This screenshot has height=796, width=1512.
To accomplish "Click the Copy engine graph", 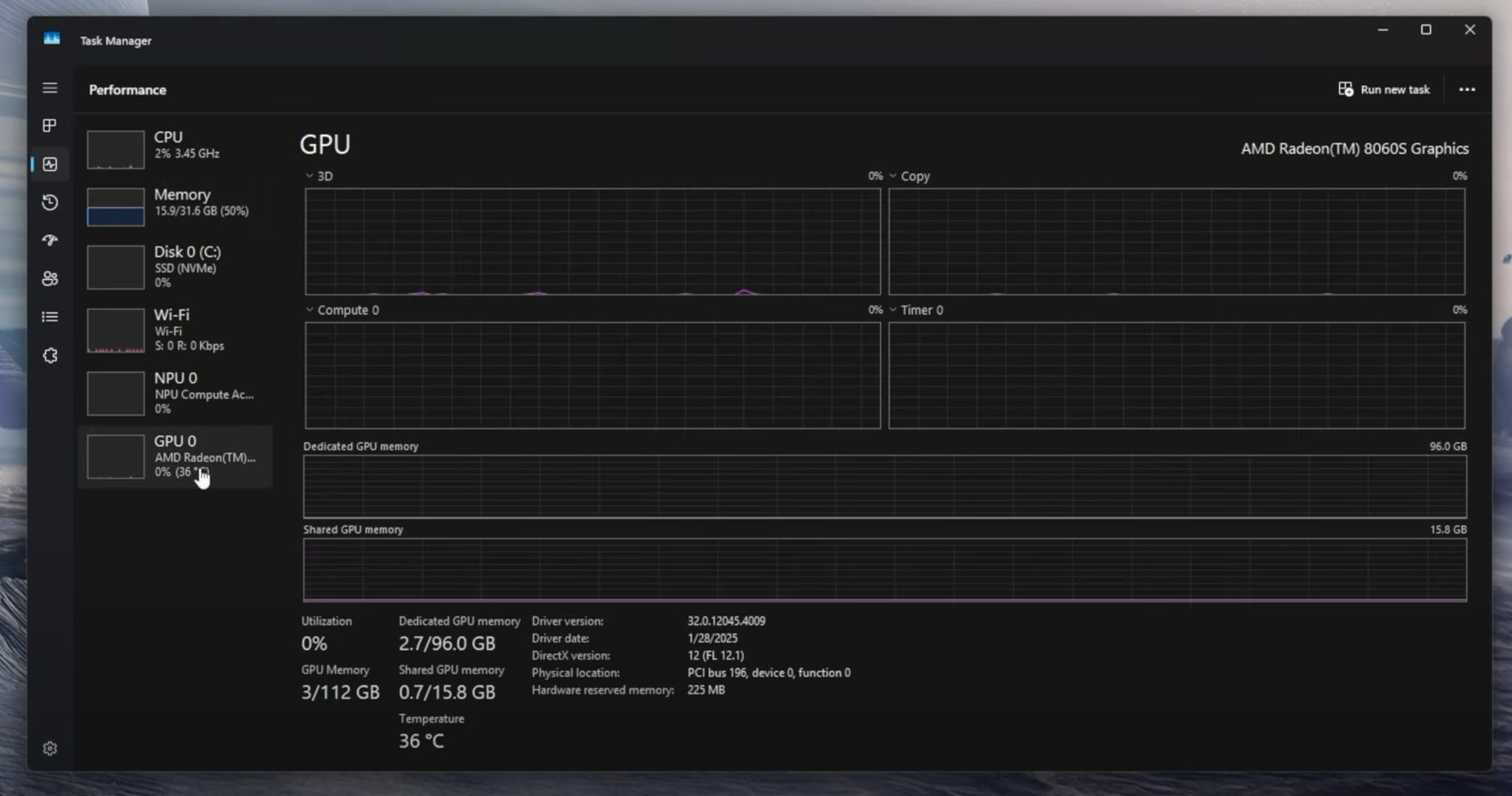I will point(1177,241).
